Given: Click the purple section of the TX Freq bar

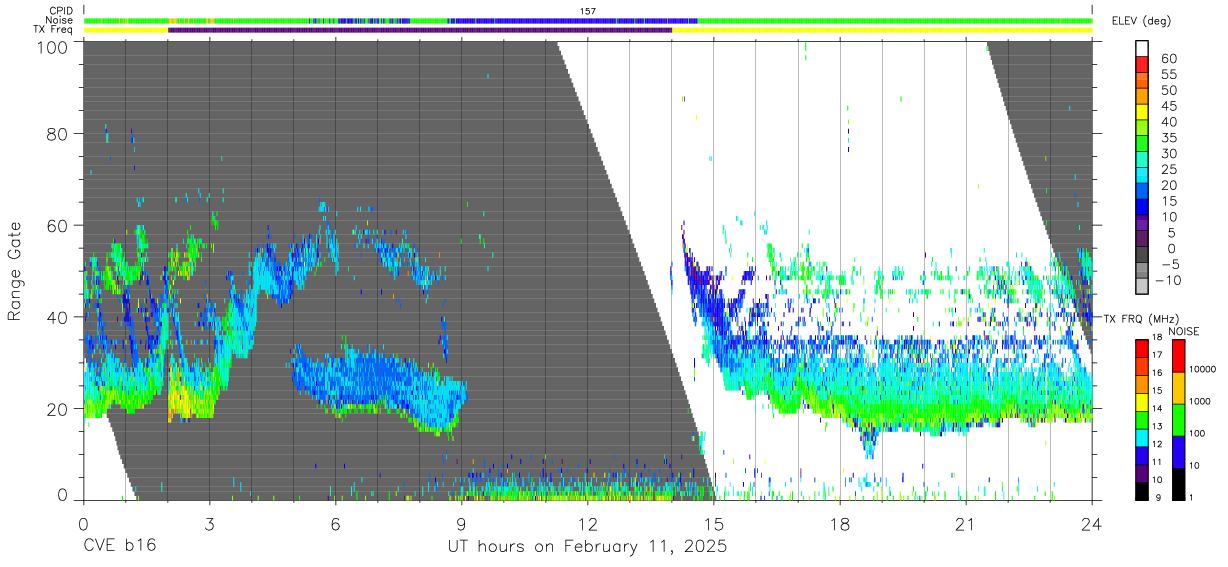Looking at the screenshot, I should pos(420,30).
